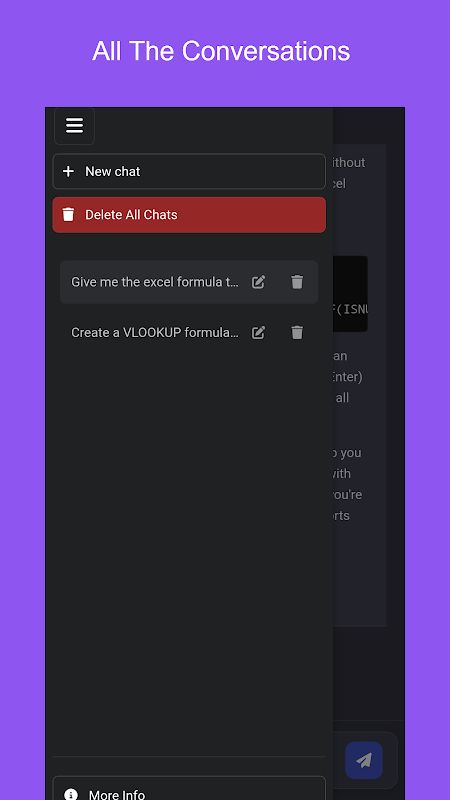450x800 pixels.
Task: Click the dimmed chat message behind the sidebar
Action: click(360, 385)
